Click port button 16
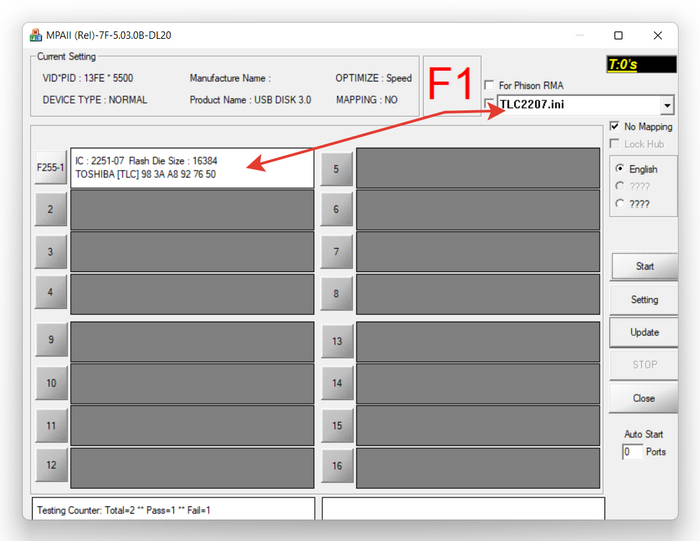This screenshot has width=700, height=541. [337, 466]
